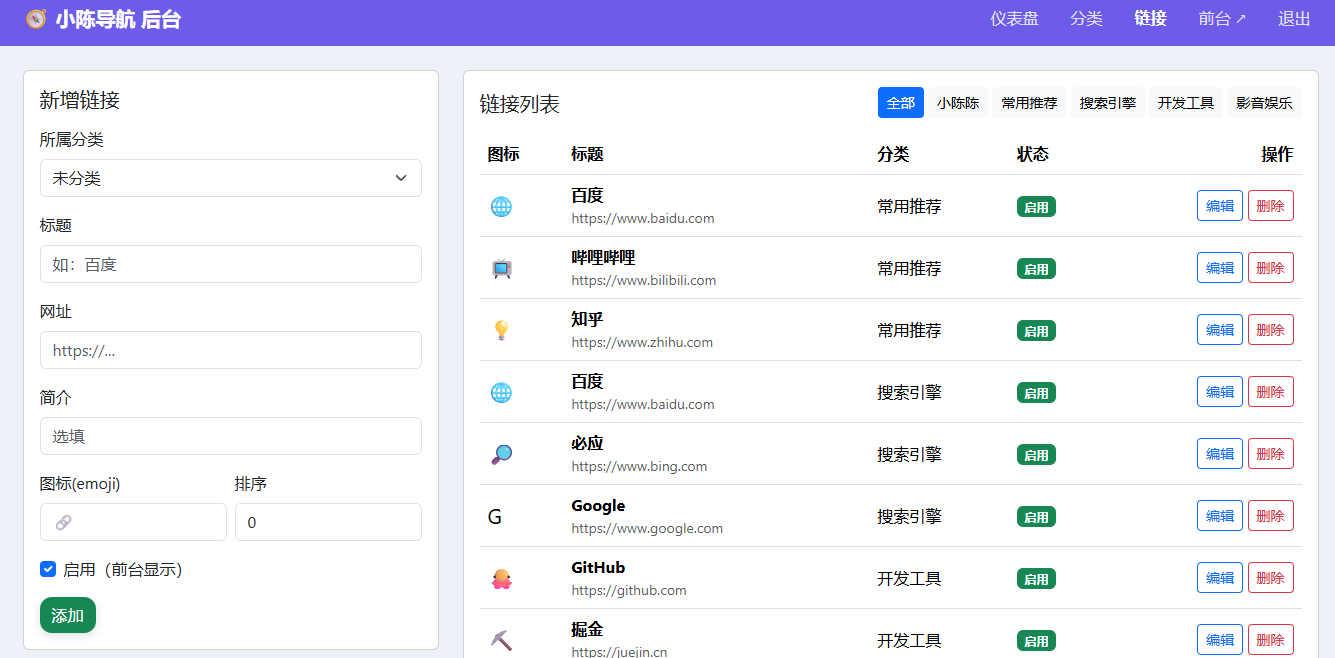Delete the GitHub link
Viewport: 1335px width, 658px height.
coord(1271,578)
